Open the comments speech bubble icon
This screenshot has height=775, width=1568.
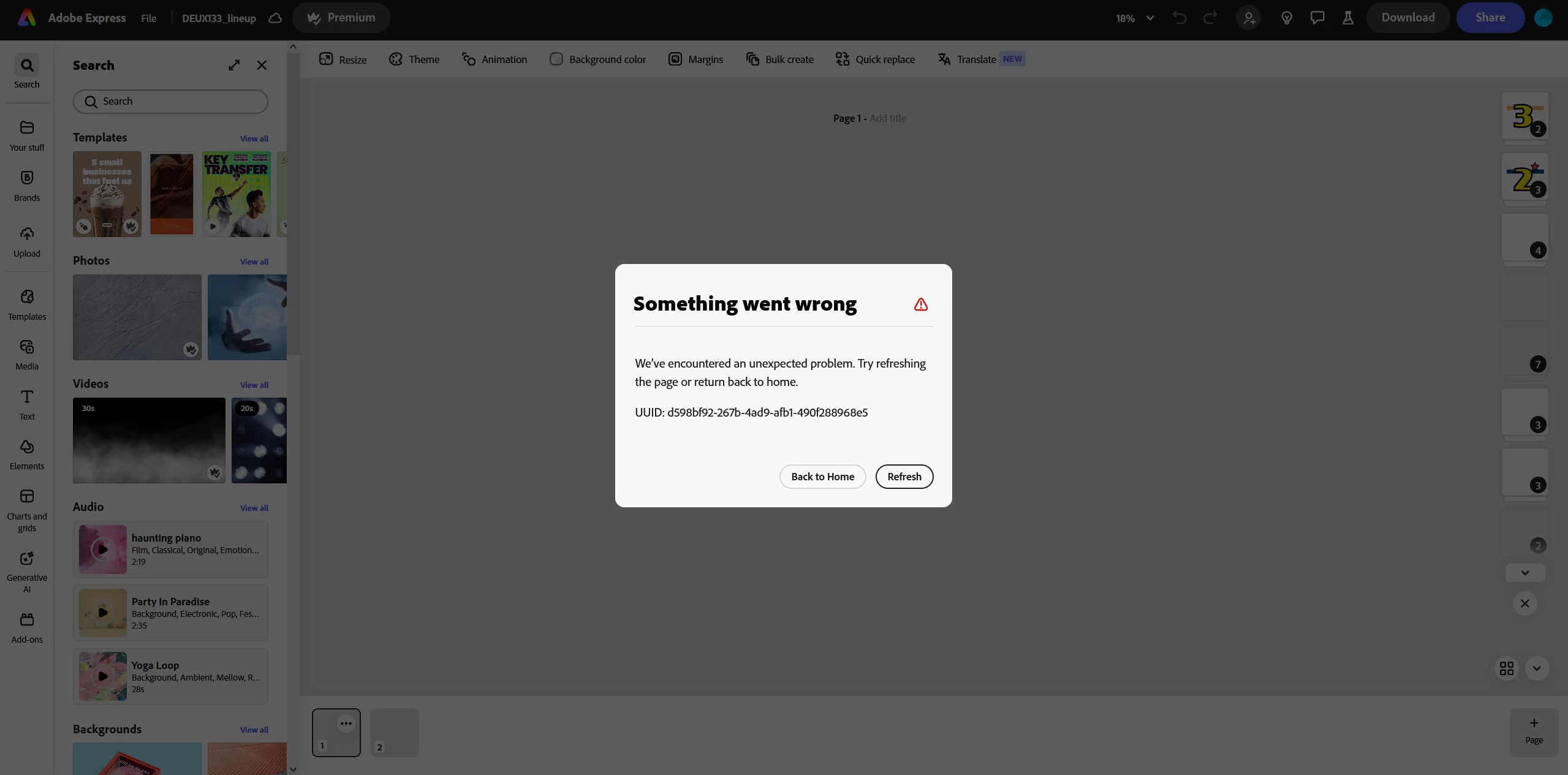pos(1317,18)
